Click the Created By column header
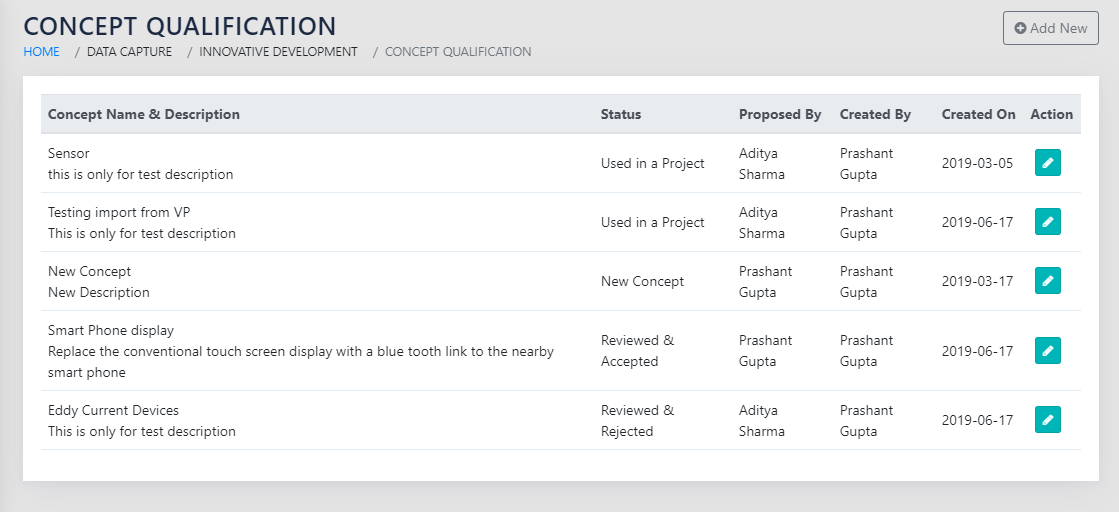The height and width of the screenshot is (512, 1119). tap(875, 114)
